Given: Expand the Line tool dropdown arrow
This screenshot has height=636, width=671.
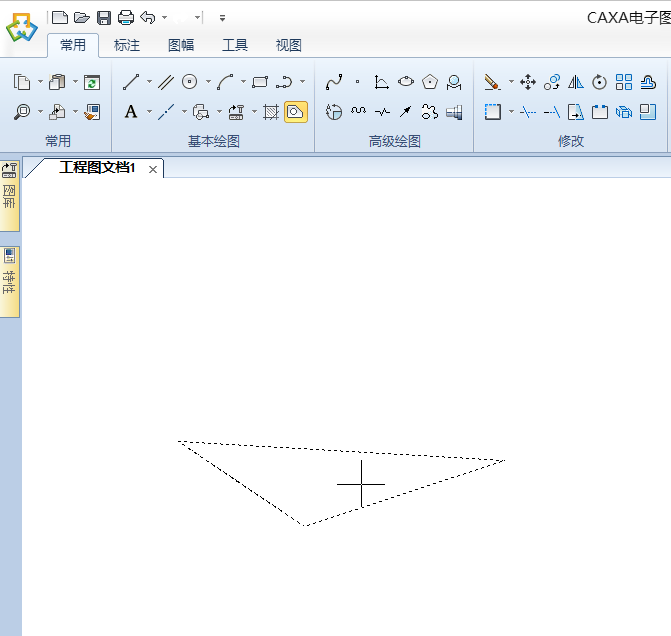Looking at the screenshot, I should pyautogui.click(x=149, y=81).
